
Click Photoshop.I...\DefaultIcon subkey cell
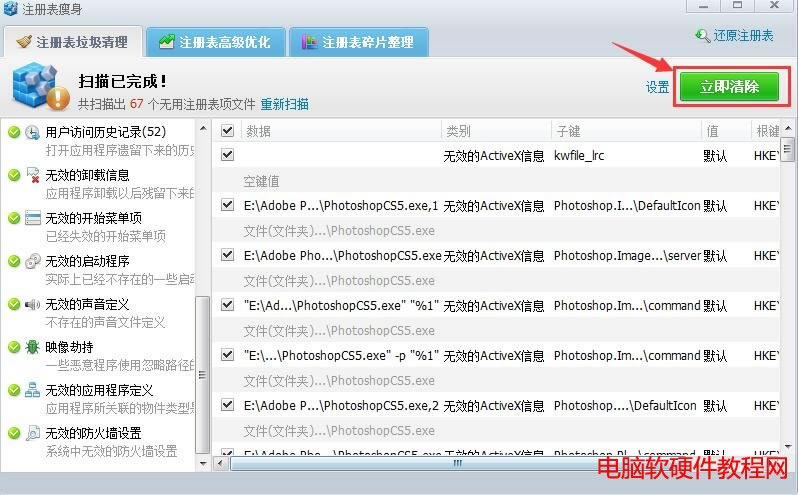click(x=627, y=206)
